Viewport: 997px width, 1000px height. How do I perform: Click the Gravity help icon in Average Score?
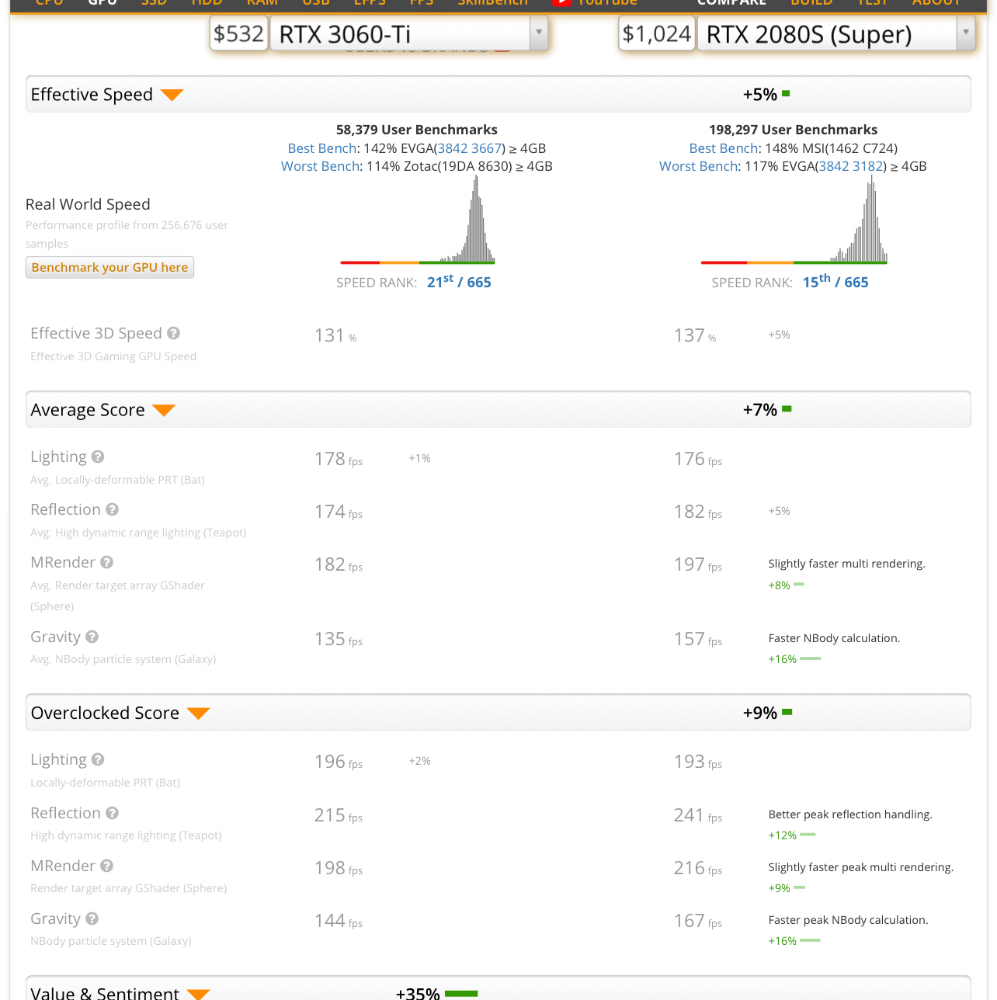pyautogui.click(x=92, y=637)
